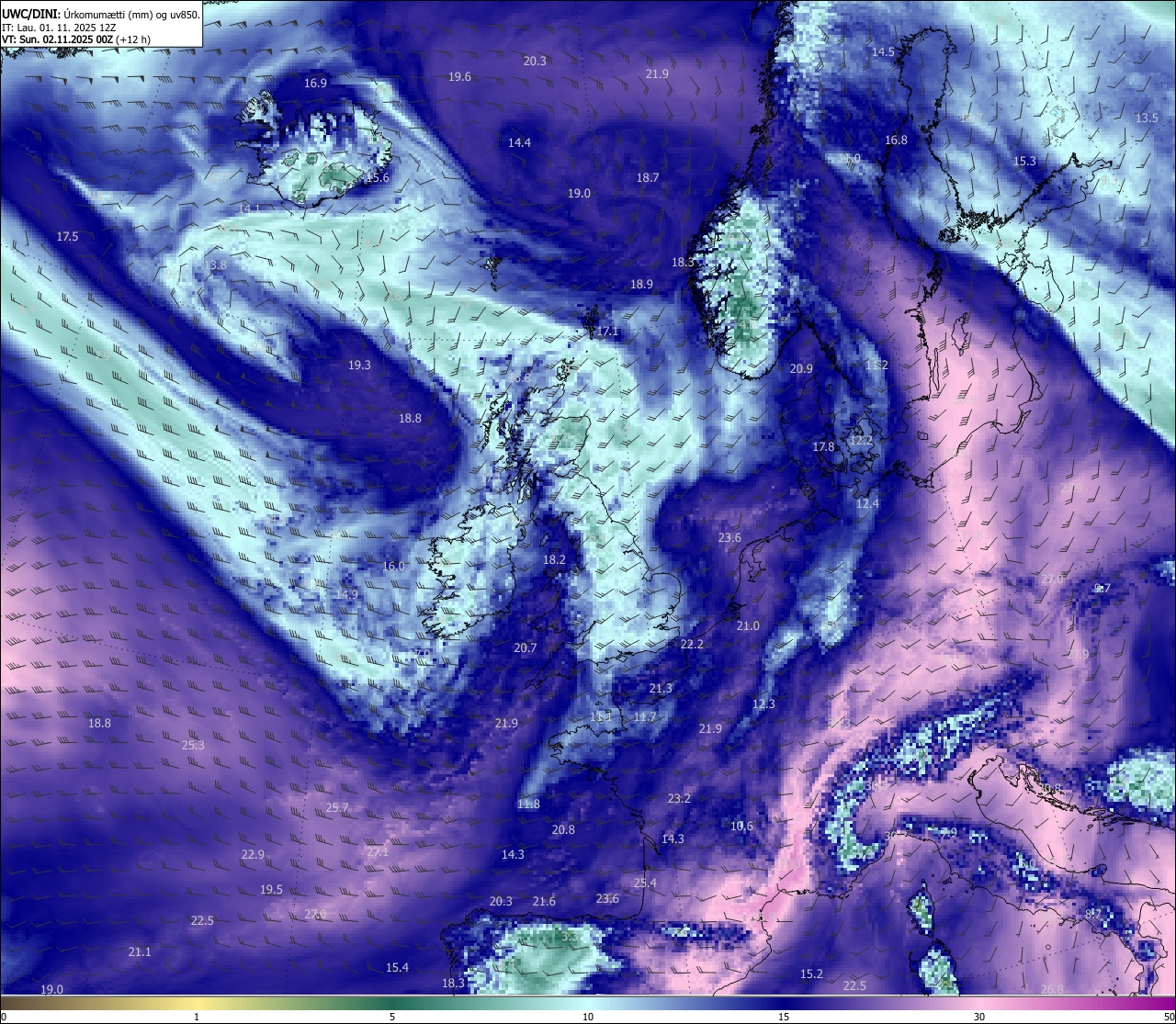Select the 10.6 value on the map

(741, 826)
